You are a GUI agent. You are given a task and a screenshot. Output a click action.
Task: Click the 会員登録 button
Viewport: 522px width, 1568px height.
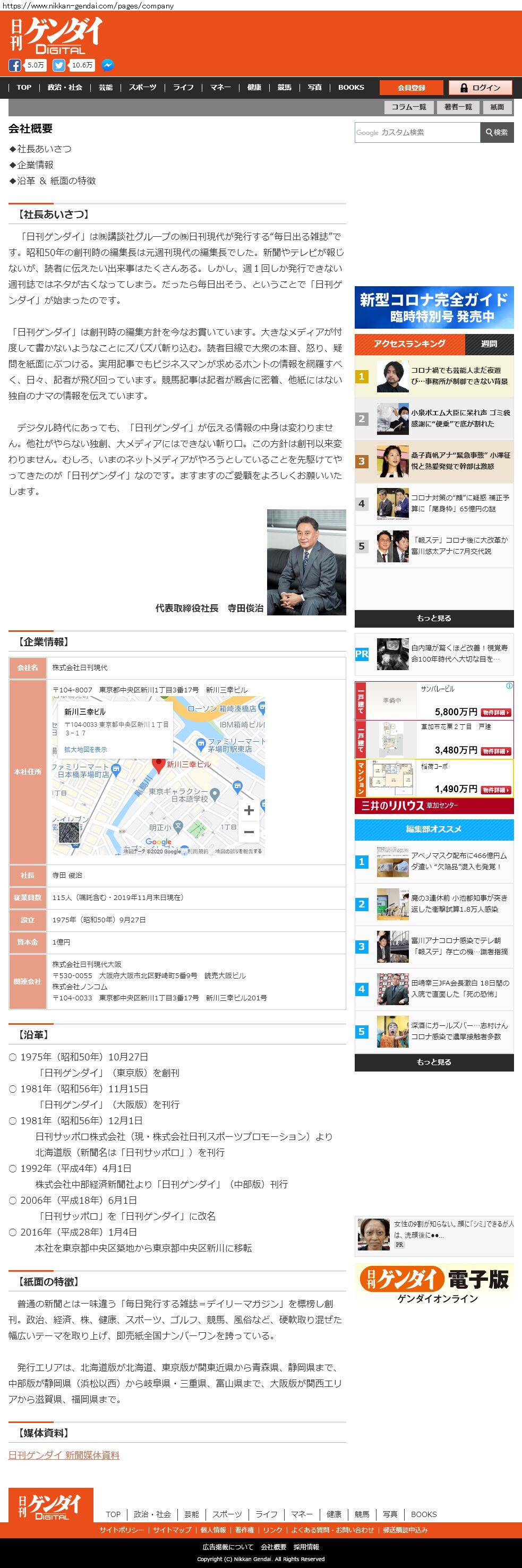[x=412, y=88]
